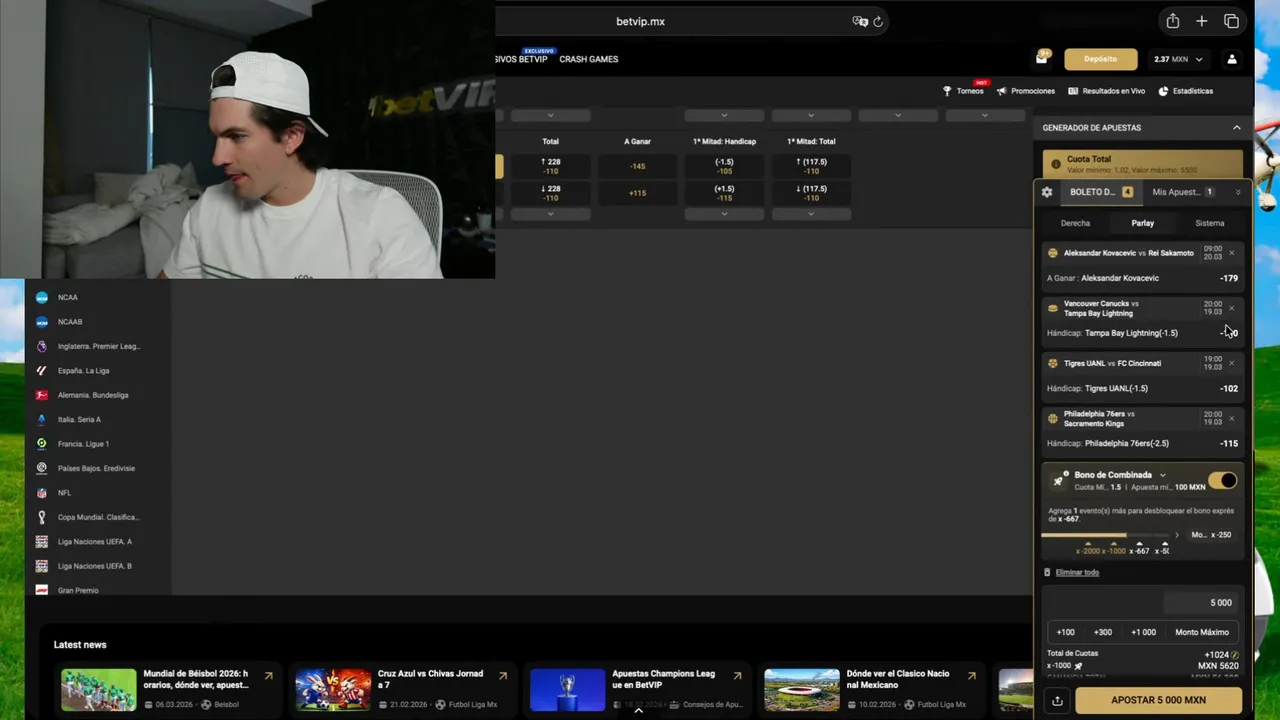Image resolution: width=1280 pixels, height=720 pixels.
Task: Click the trash icon beside Eliminar todo
Action: click(1047, 572)
